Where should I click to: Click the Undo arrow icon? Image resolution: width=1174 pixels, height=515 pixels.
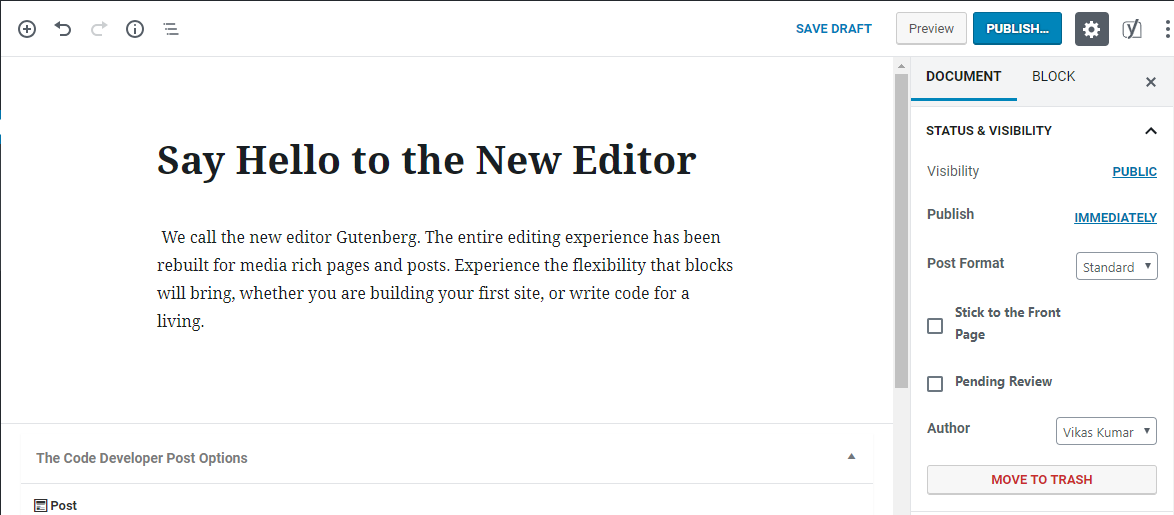tap(63, 29)
